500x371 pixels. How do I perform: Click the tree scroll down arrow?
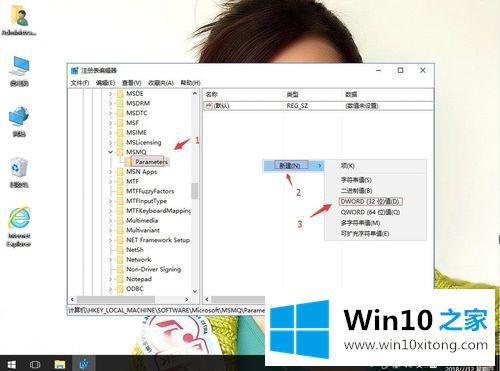[195, 291]
